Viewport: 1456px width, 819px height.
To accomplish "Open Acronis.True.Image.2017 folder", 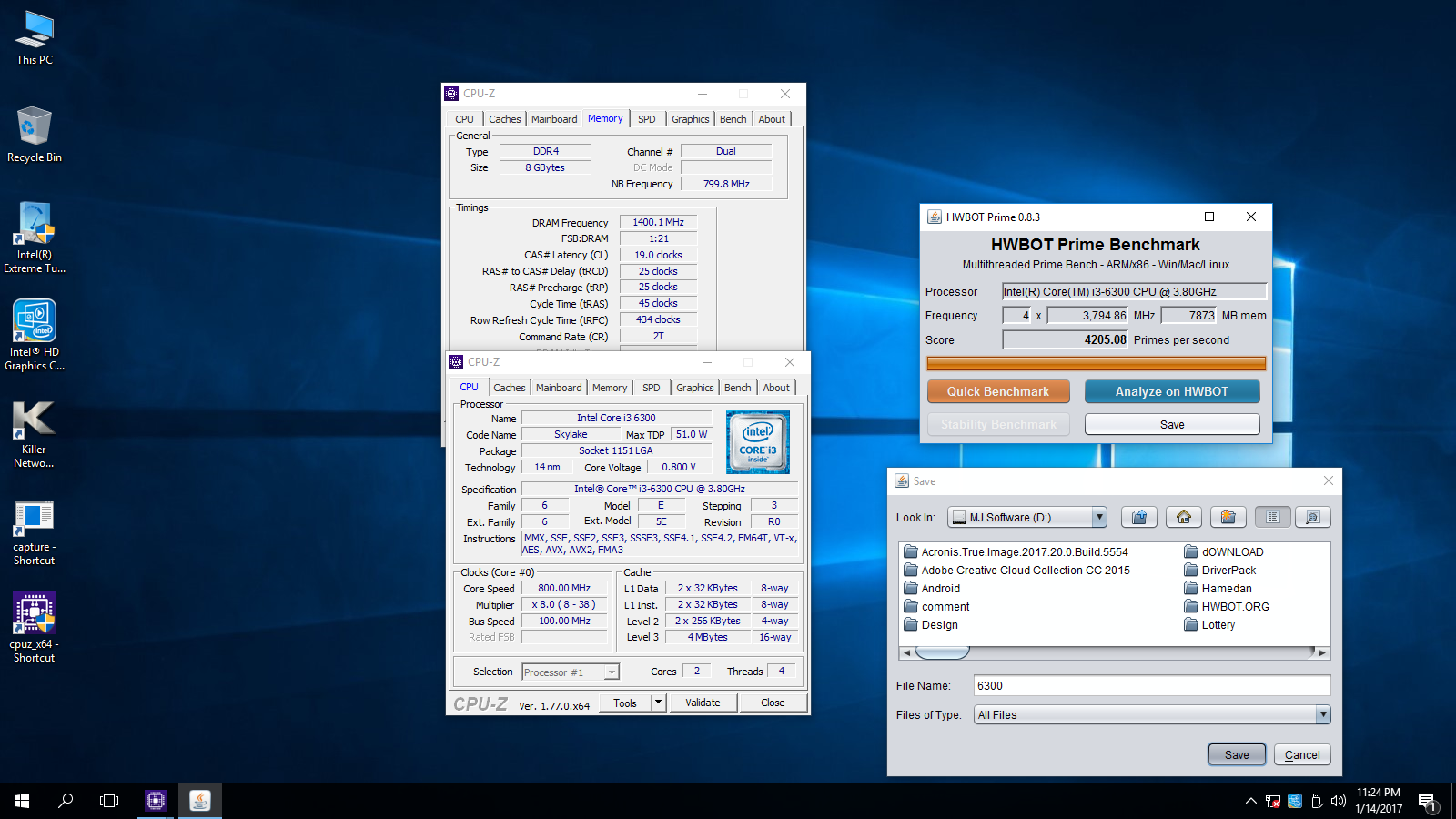I will (x=1016, y=552).
